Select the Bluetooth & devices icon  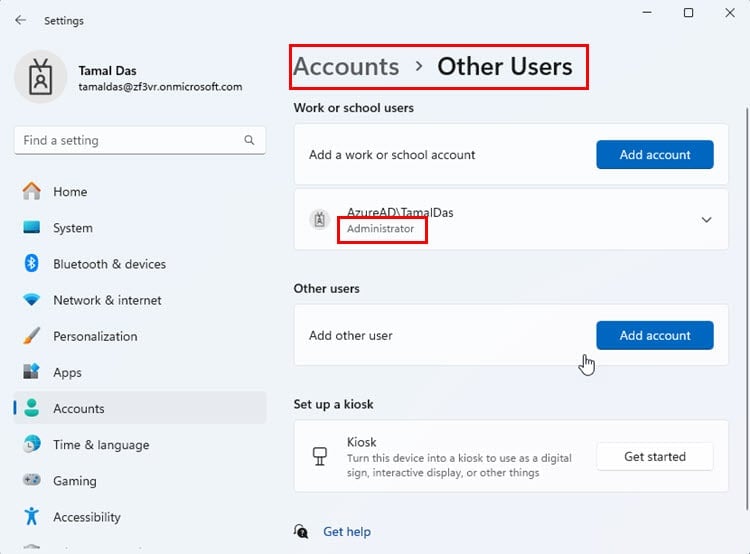point(32,264)
